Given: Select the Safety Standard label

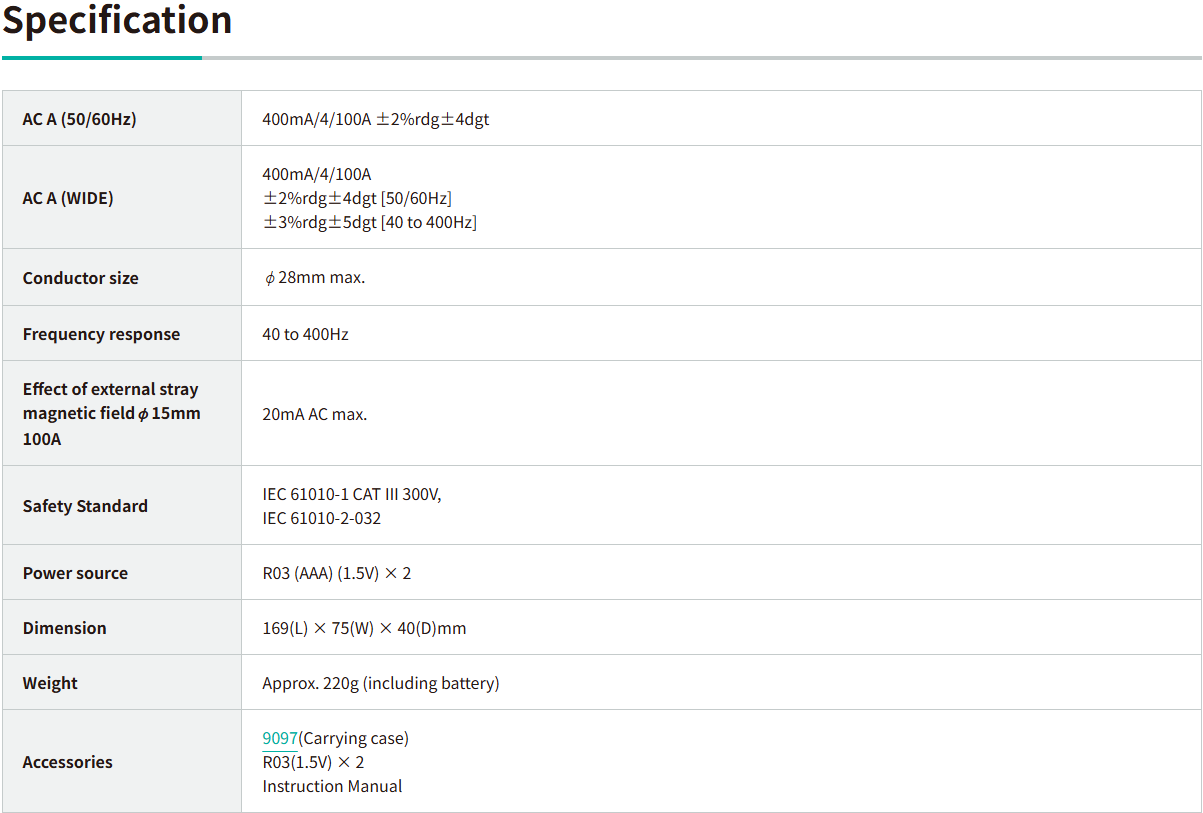Looking at the screenshot, I should click(x=85, y=506).
